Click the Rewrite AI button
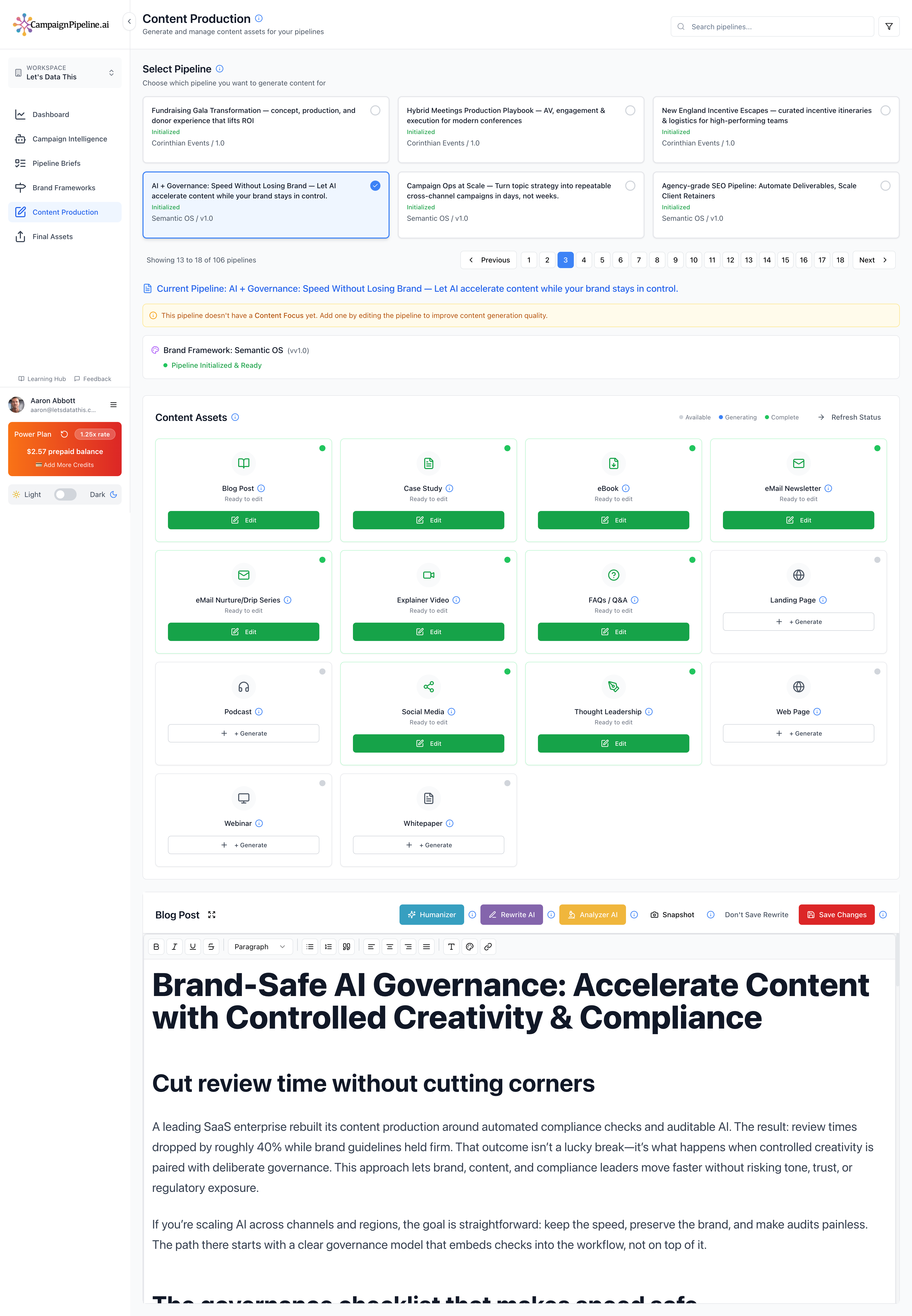The image size is (912, 1316). pos(511,914)
